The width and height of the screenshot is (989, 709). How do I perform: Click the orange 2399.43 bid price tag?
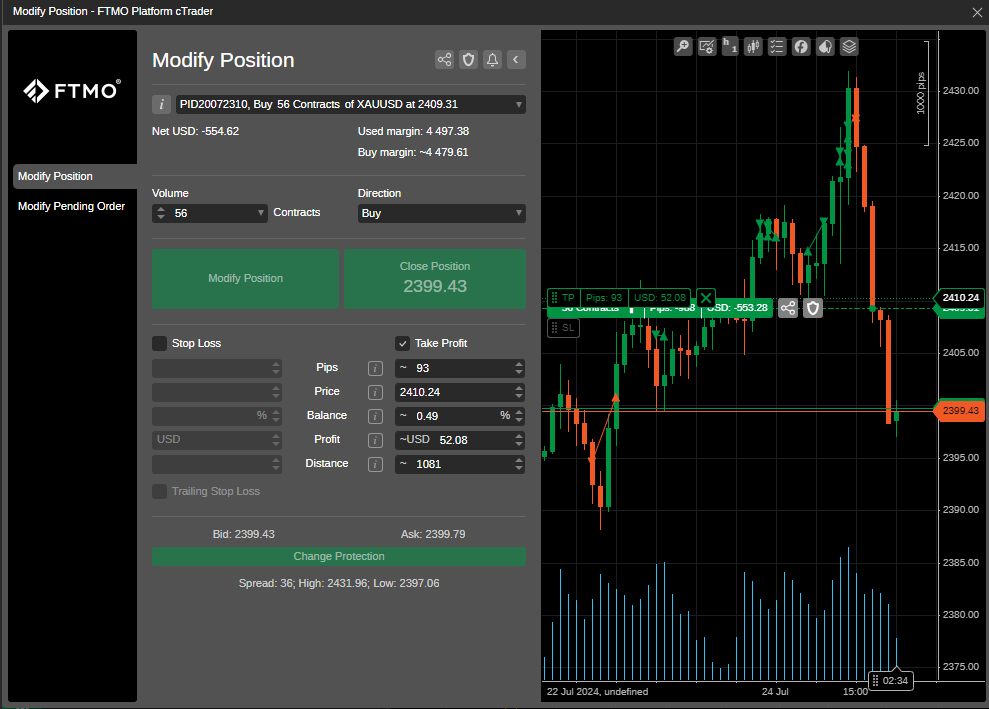(x=960, y=411)
